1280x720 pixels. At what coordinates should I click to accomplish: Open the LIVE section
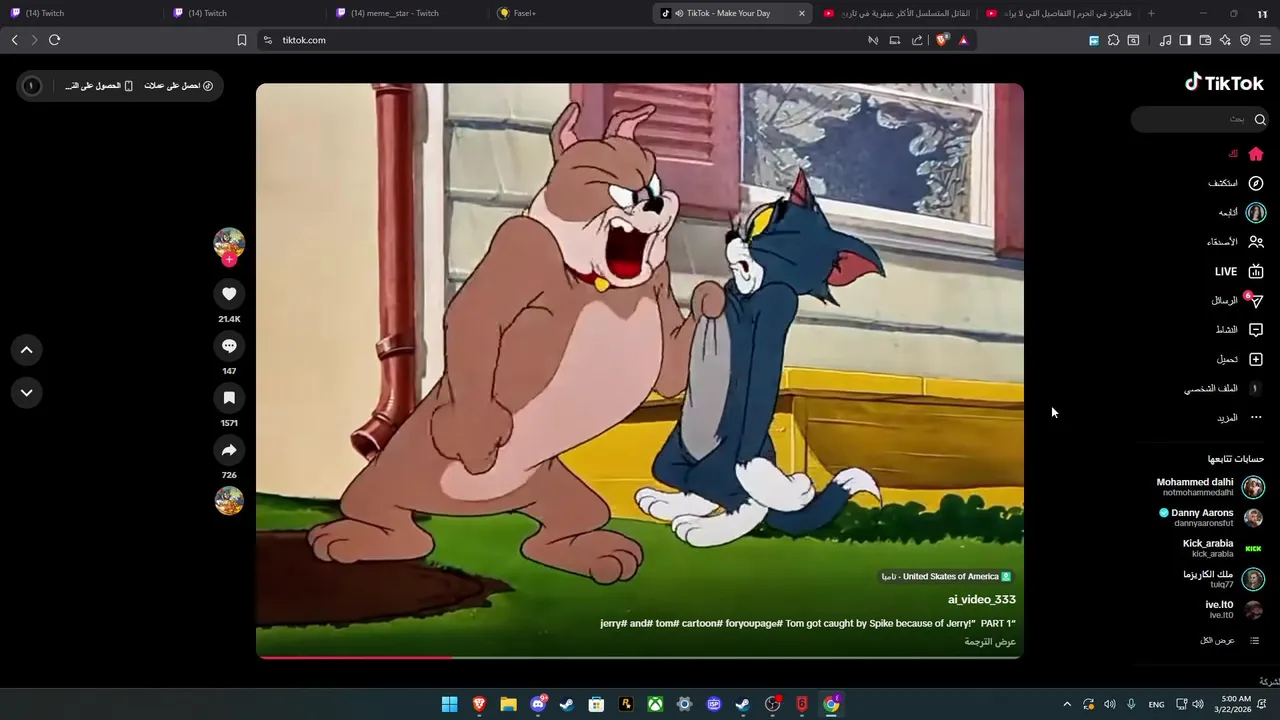point(1239,271)
